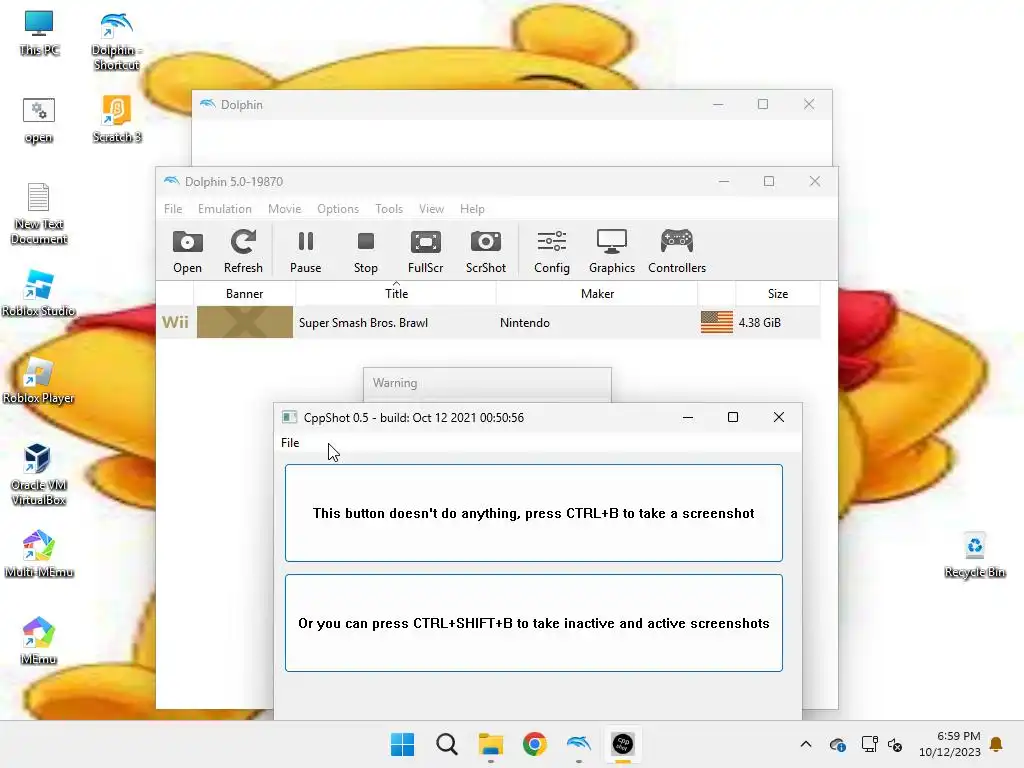
Task: Select the New Text Document desktop icon
Action: click(x=39, y=214)
